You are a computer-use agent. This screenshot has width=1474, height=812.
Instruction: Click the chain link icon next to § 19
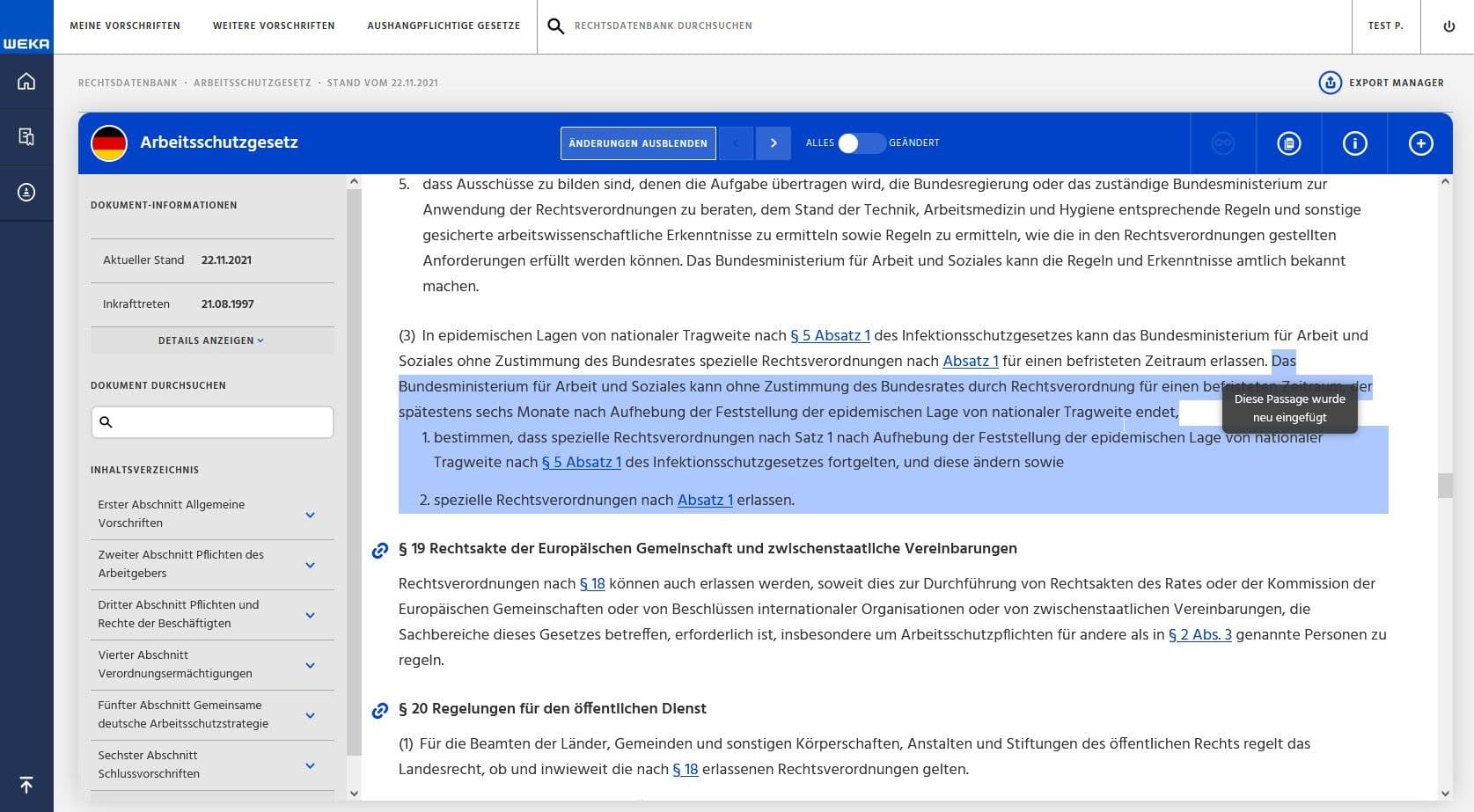379,549
